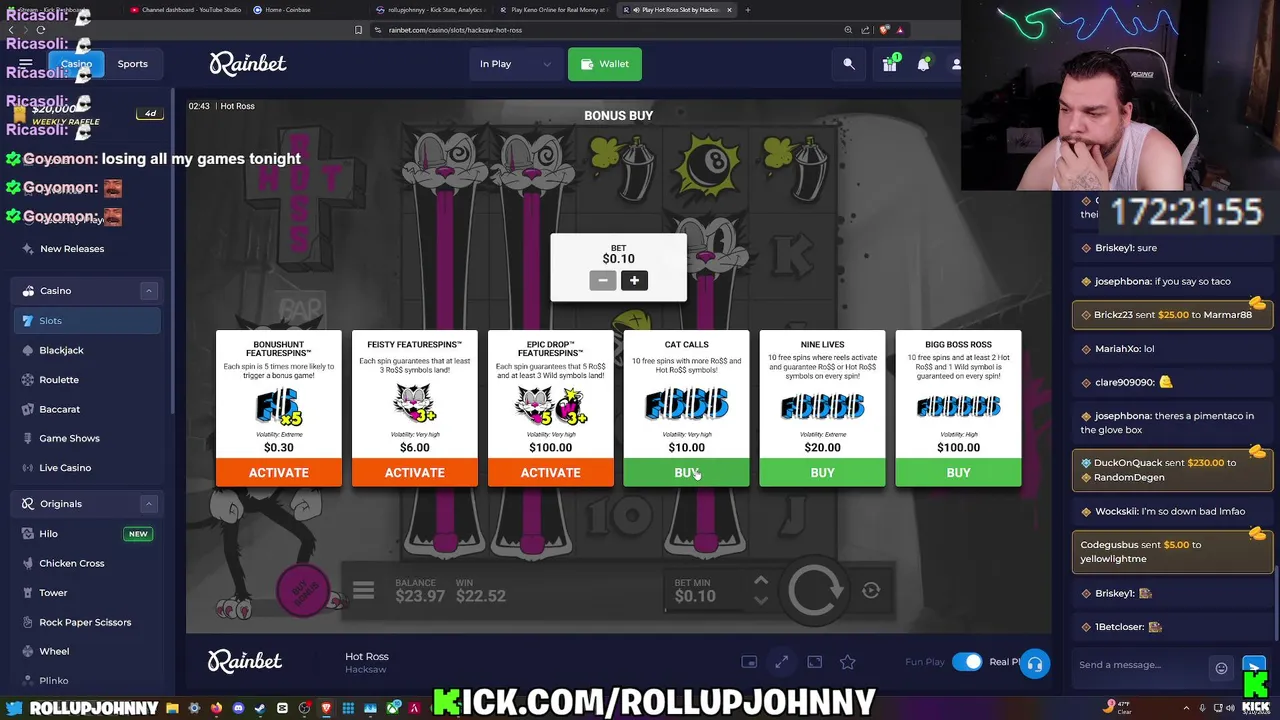Open Tower original game
Screen dimensions: 1280x720
(x=87, y=593)
